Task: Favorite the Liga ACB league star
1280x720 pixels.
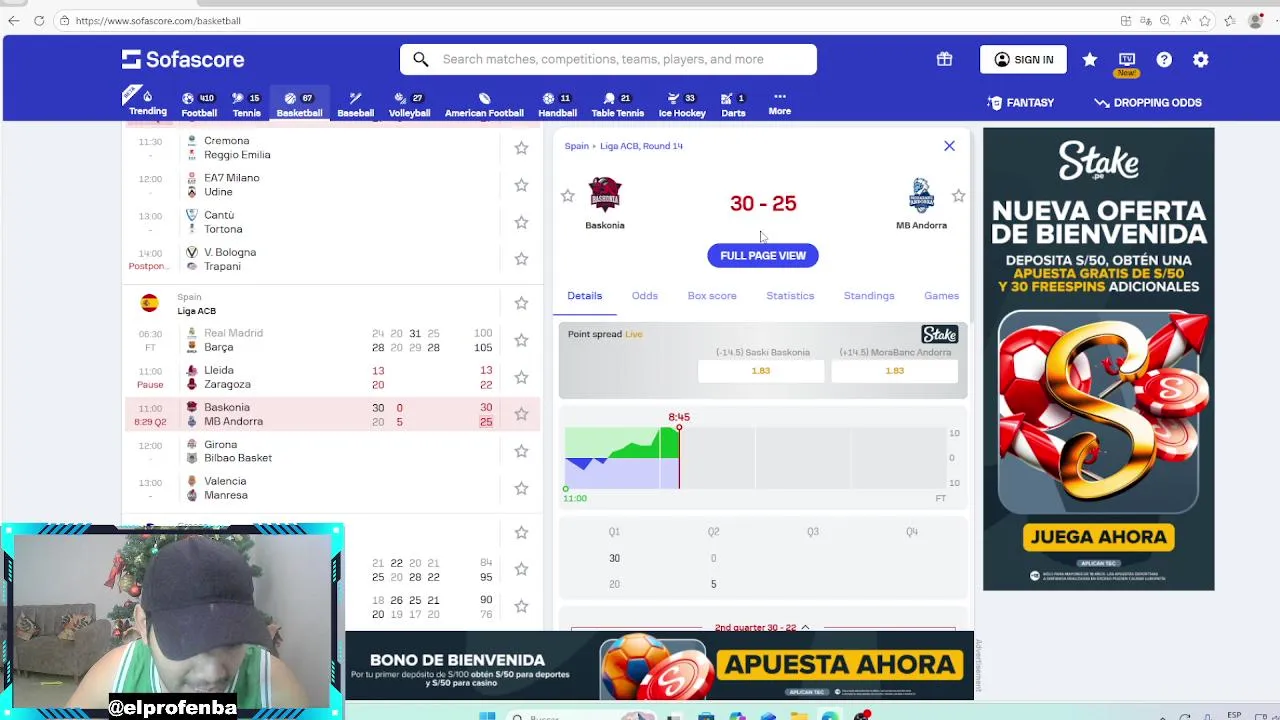Action: coord(521,303)
